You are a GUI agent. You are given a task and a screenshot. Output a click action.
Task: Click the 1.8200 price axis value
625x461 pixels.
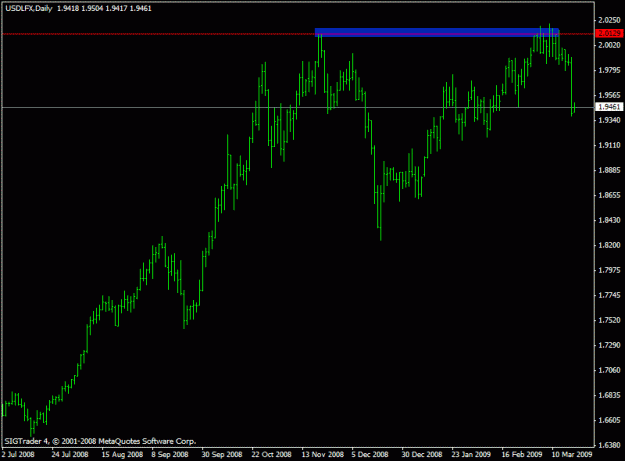609,245
